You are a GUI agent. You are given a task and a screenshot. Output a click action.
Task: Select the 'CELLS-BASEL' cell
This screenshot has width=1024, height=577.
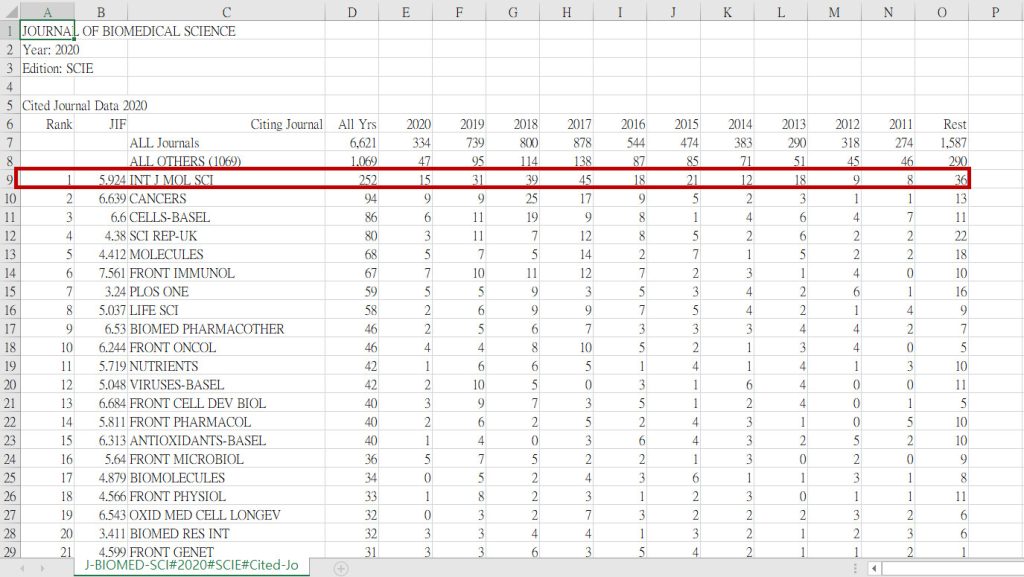click(226, 217)
